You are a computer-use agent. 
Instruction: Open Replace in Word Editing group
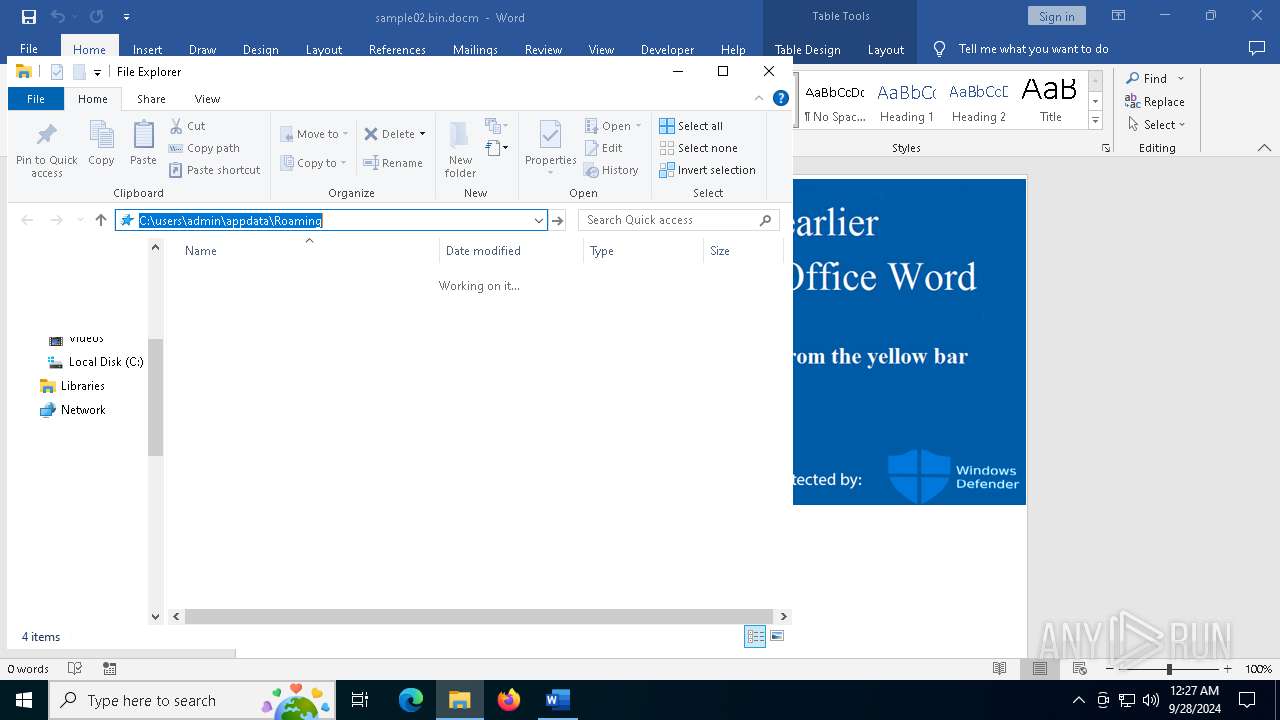point(1155,101)
